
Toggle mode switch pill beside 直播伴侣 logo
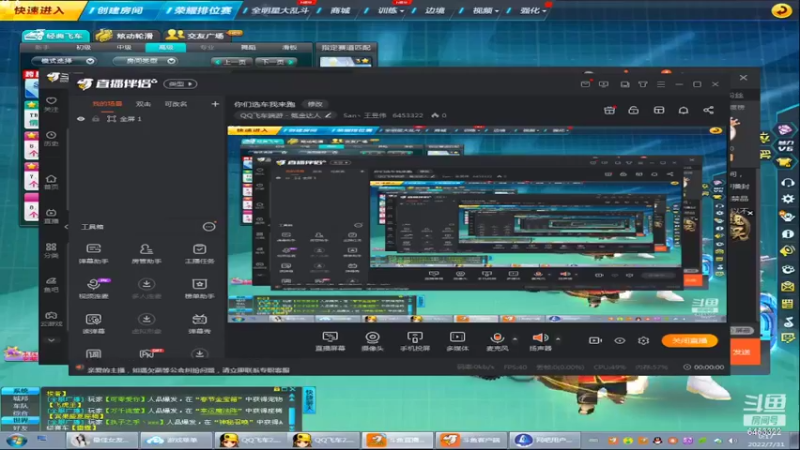(181, 84)
